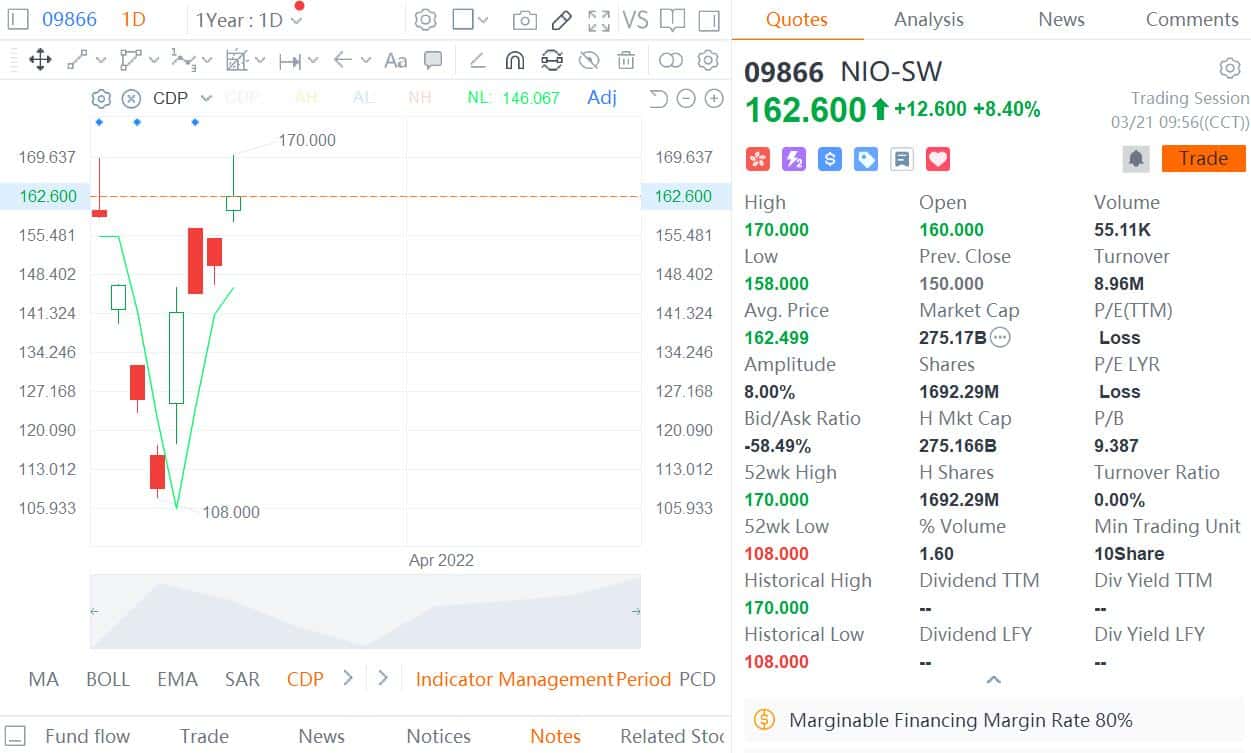The width and height of the screenshot is (1251, 753).
Task: Open Indicator Management
Action: [515, 679]
